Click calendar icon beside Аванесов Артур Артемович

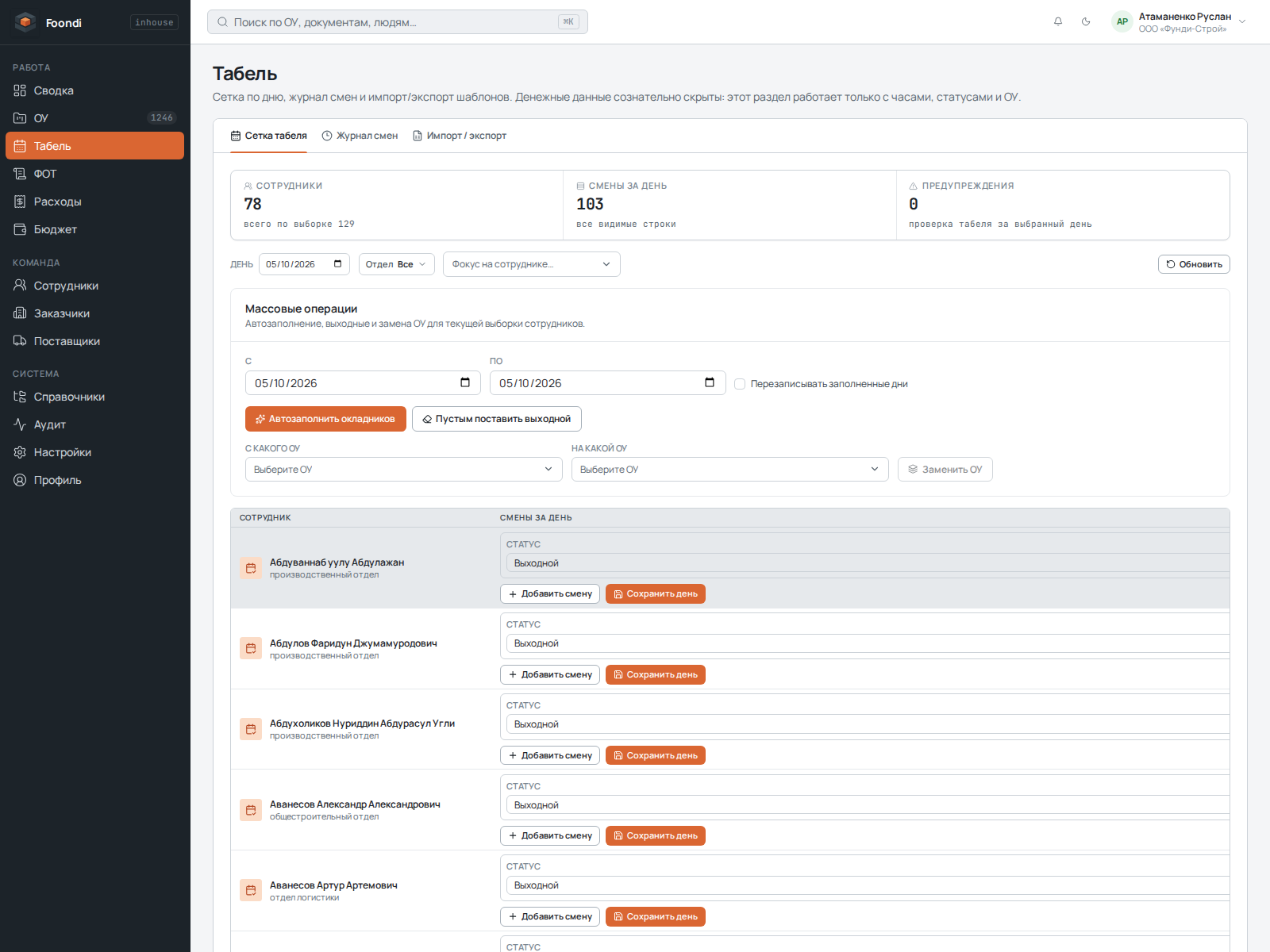coord(251,890)
